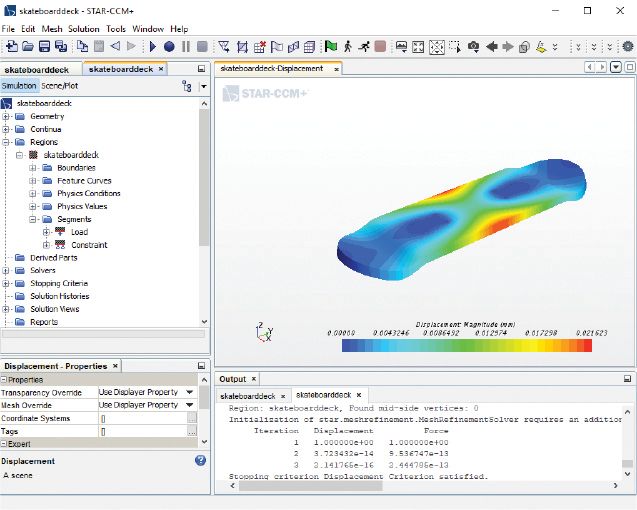The height and width of the screenshot is (510, 637).
Task: Open the Solution menu
Action: tap(84, 29)
